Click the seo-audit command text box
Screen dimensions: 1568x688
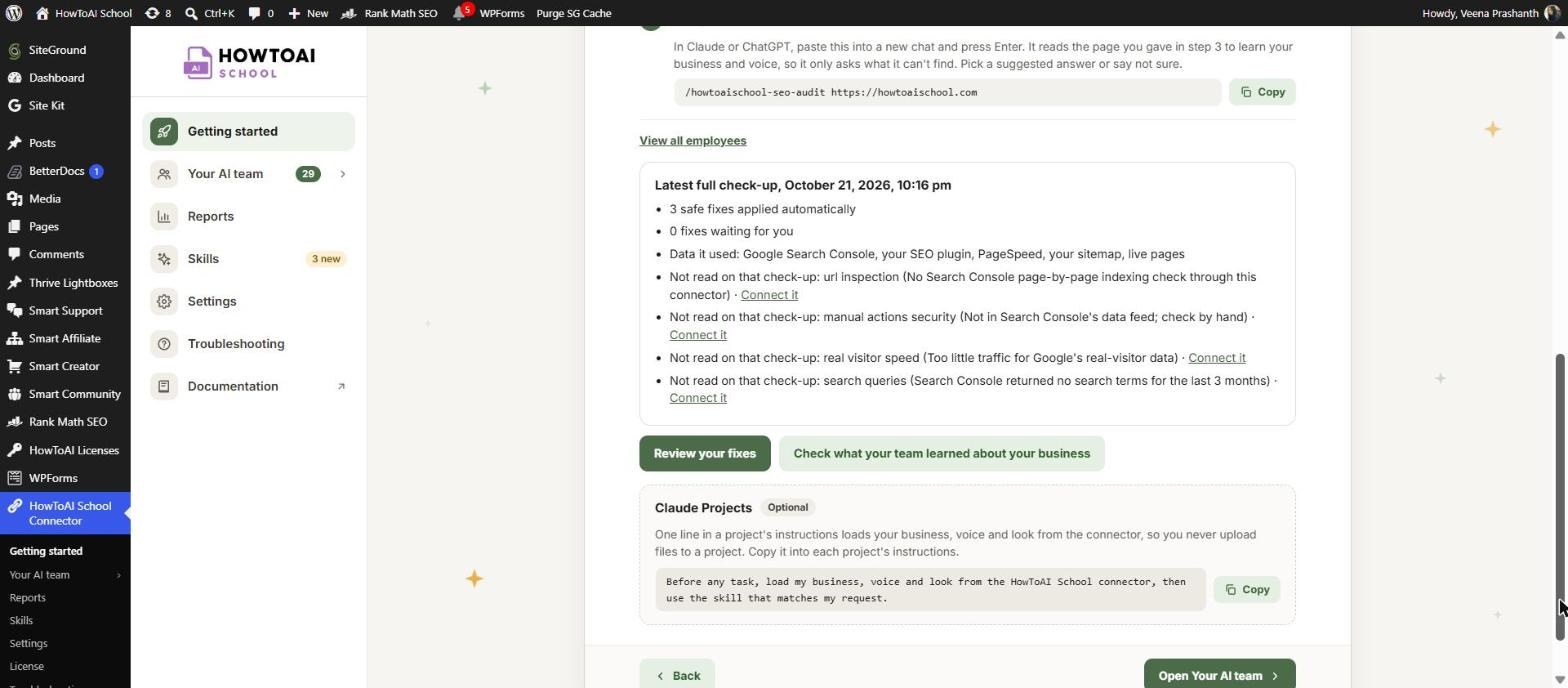click(948, 92)
